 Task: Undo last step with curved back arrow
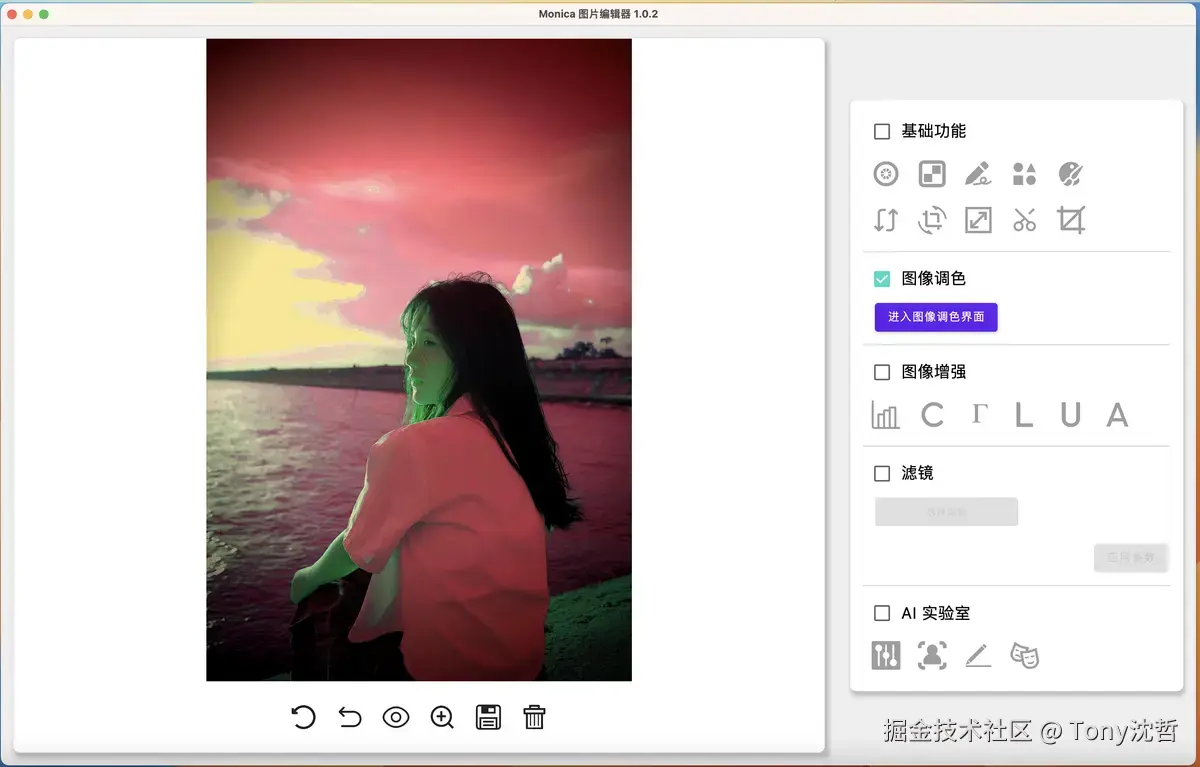pyautogui.click(x=349, y=717)
